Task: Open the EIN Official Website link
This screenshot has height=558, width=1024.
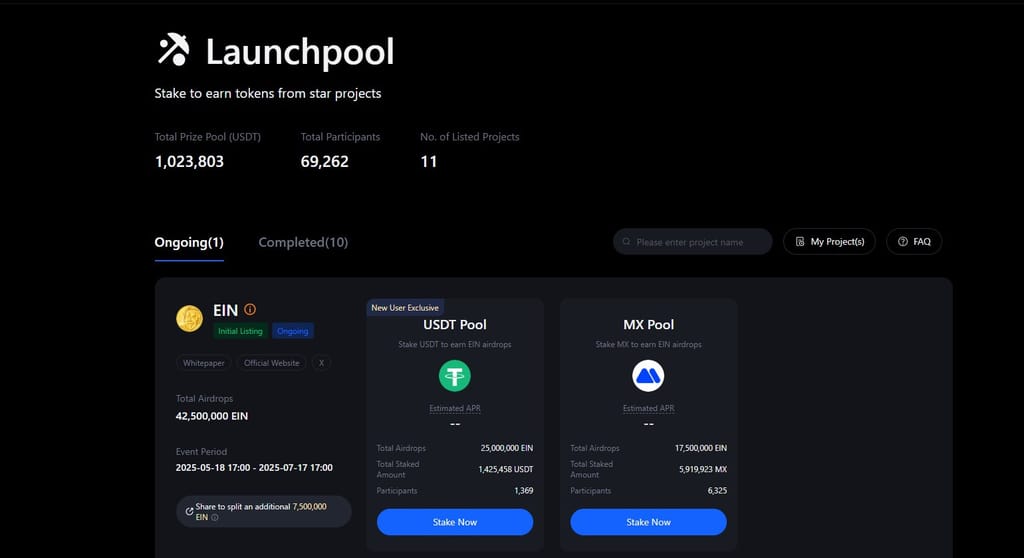Action: [272, 363]
